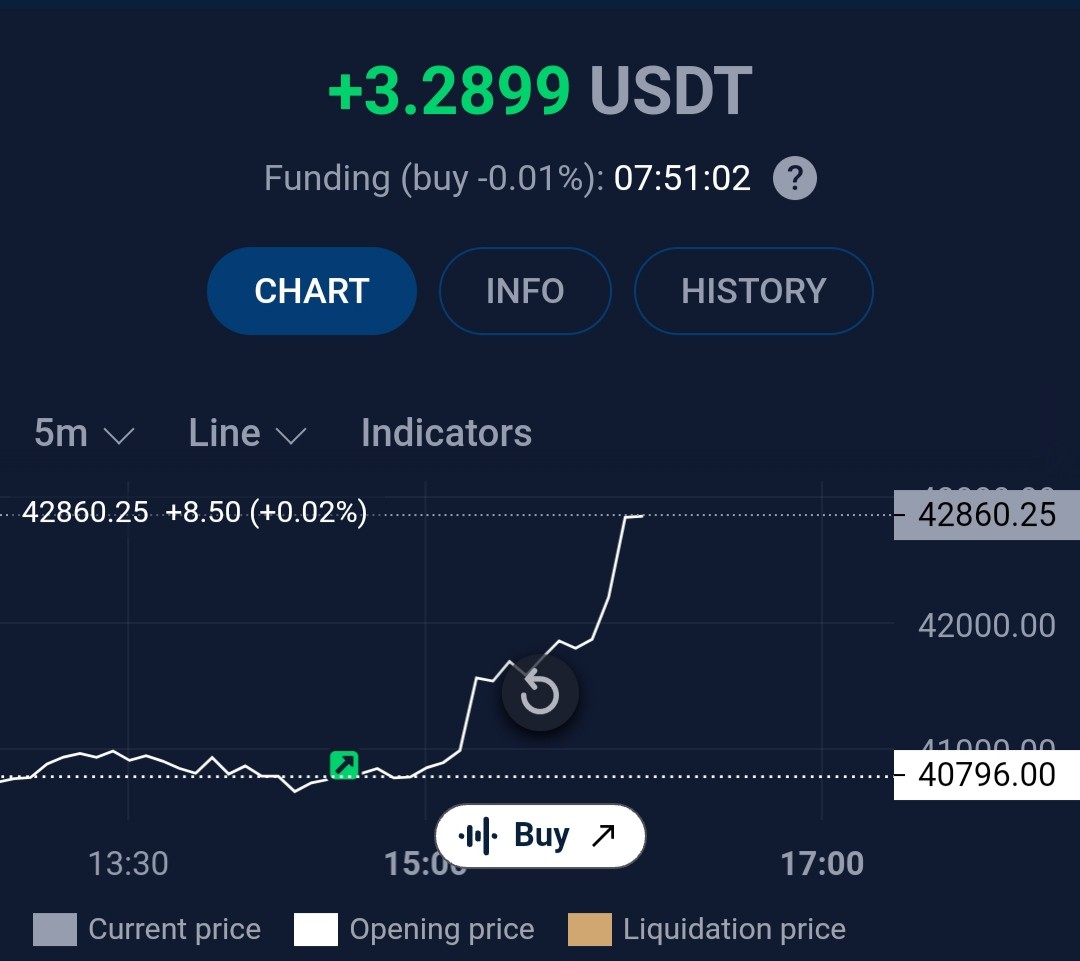Screen dimensions: 1080x961
Task: Click the diagonal arrow in Buy pill
Action: [x=604, y=836]
